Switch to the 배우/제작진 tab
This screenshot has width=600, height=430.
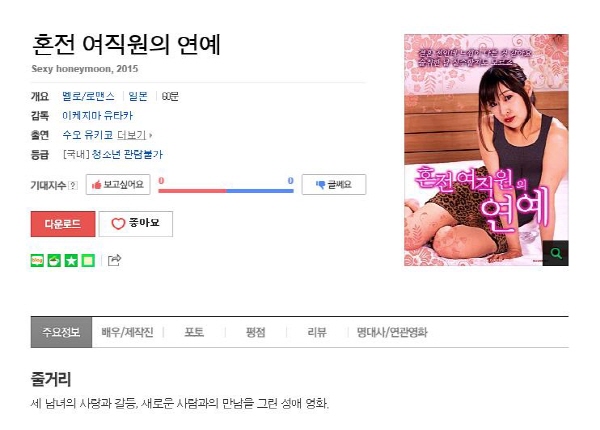click(x=127, y=332)
